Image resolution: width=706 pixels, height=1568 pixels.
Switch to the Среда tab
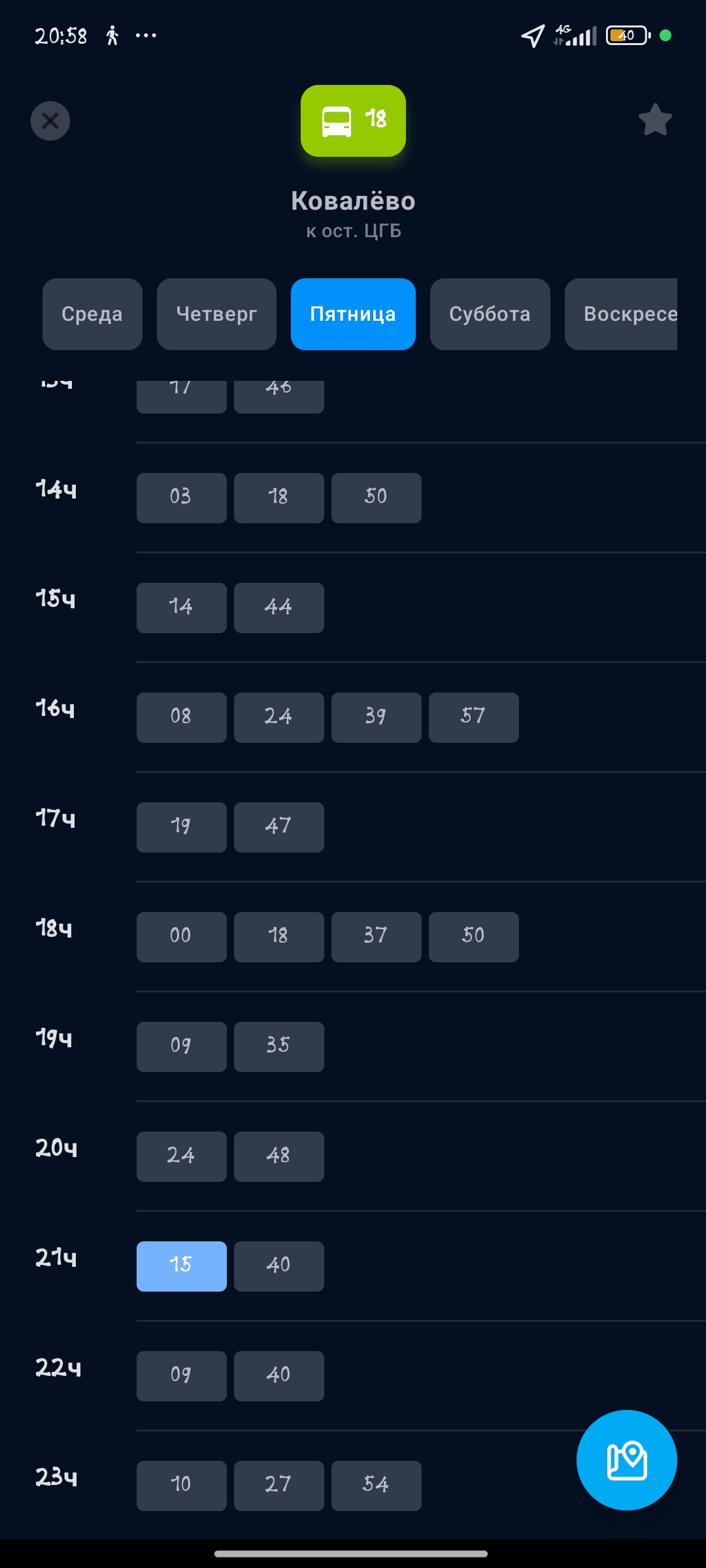pos(92,314)
